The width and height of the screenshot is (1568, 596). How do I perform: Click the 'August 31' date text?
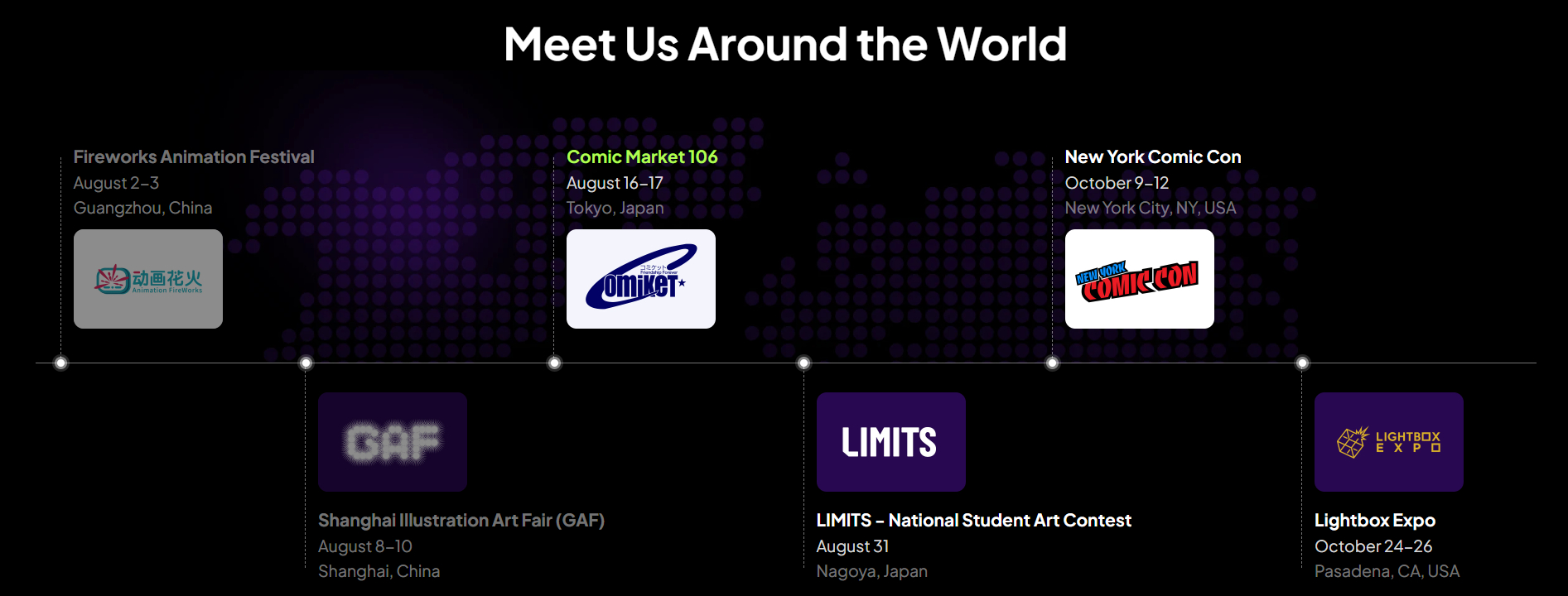pyautogui.click(x=852, y=546)
